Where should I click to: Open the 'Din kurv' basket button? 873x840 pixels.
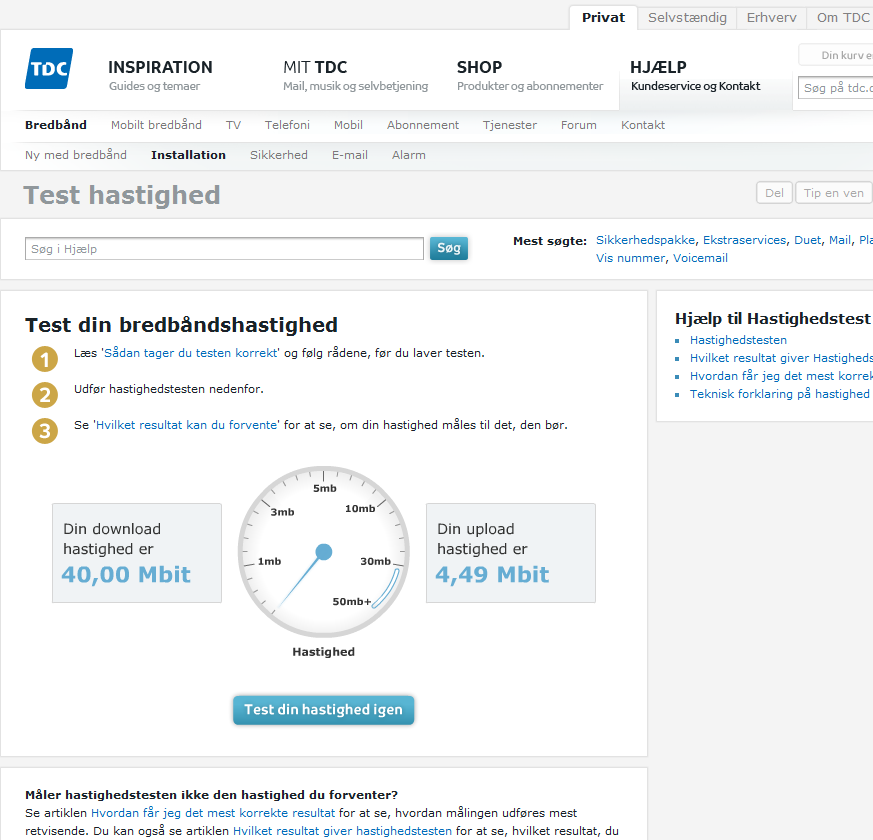point(836,55)
